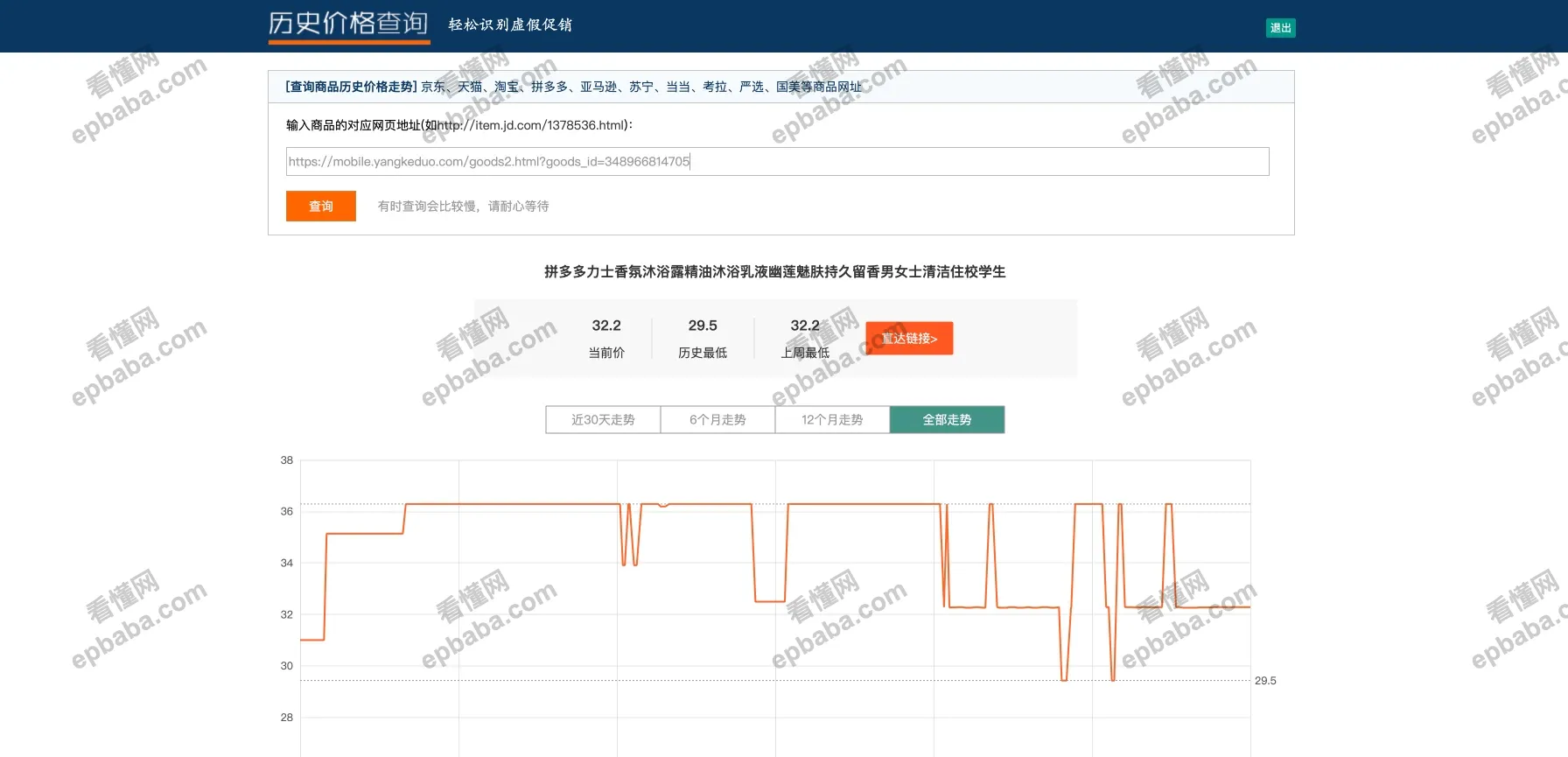Screen dimensions: 1568x757
Task: Switch to the 6个月走势 tab
Action: [717, 419]
